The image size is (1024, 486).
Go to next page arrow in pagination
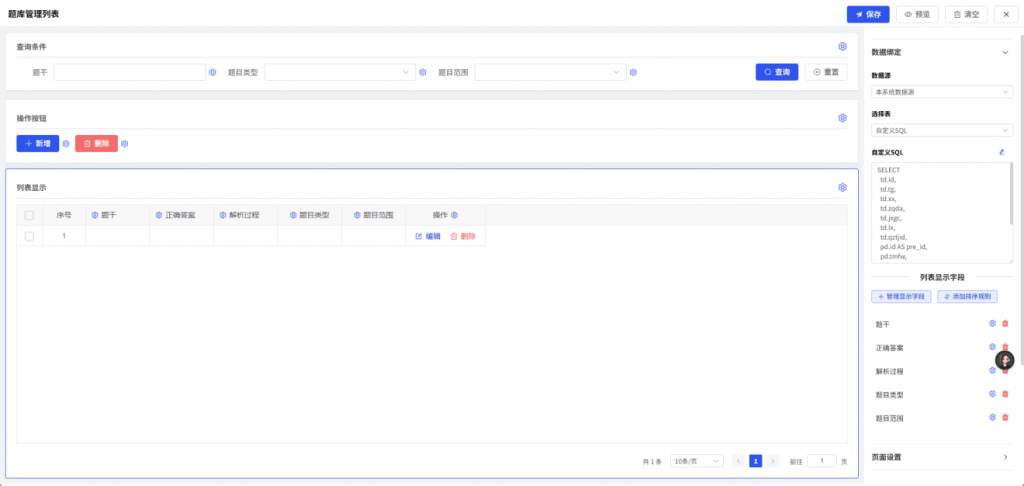click(773, 461)
